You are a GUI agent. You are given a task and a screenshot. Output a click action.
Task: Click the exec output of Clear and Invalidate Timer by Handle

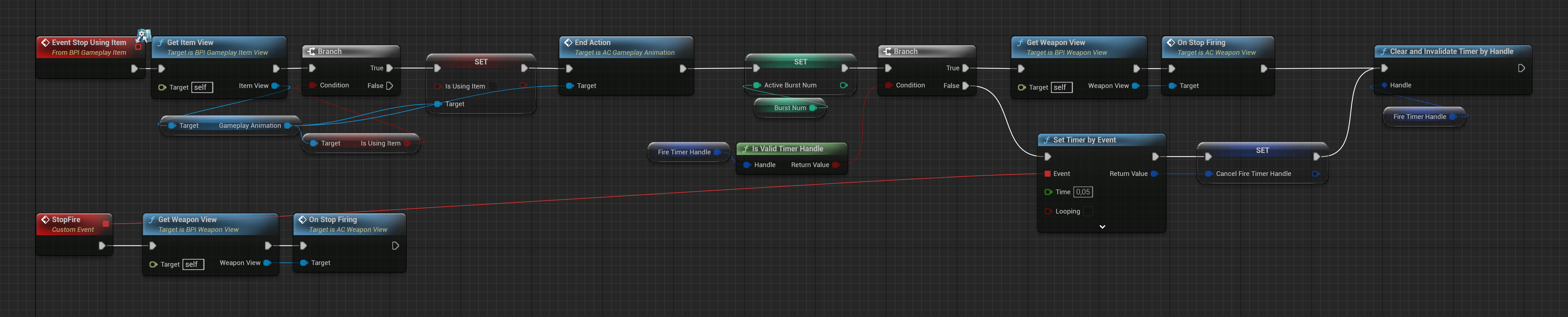[x=1521, y=68]
